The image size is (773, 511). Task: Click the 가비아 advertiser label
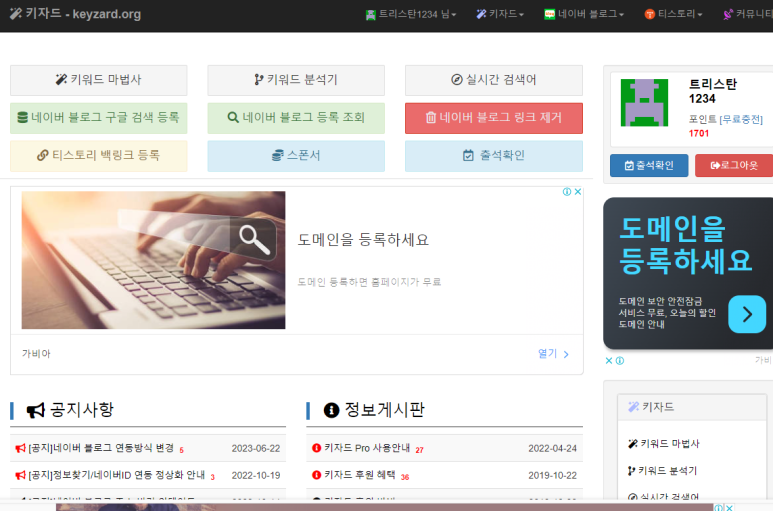(36, 353)
